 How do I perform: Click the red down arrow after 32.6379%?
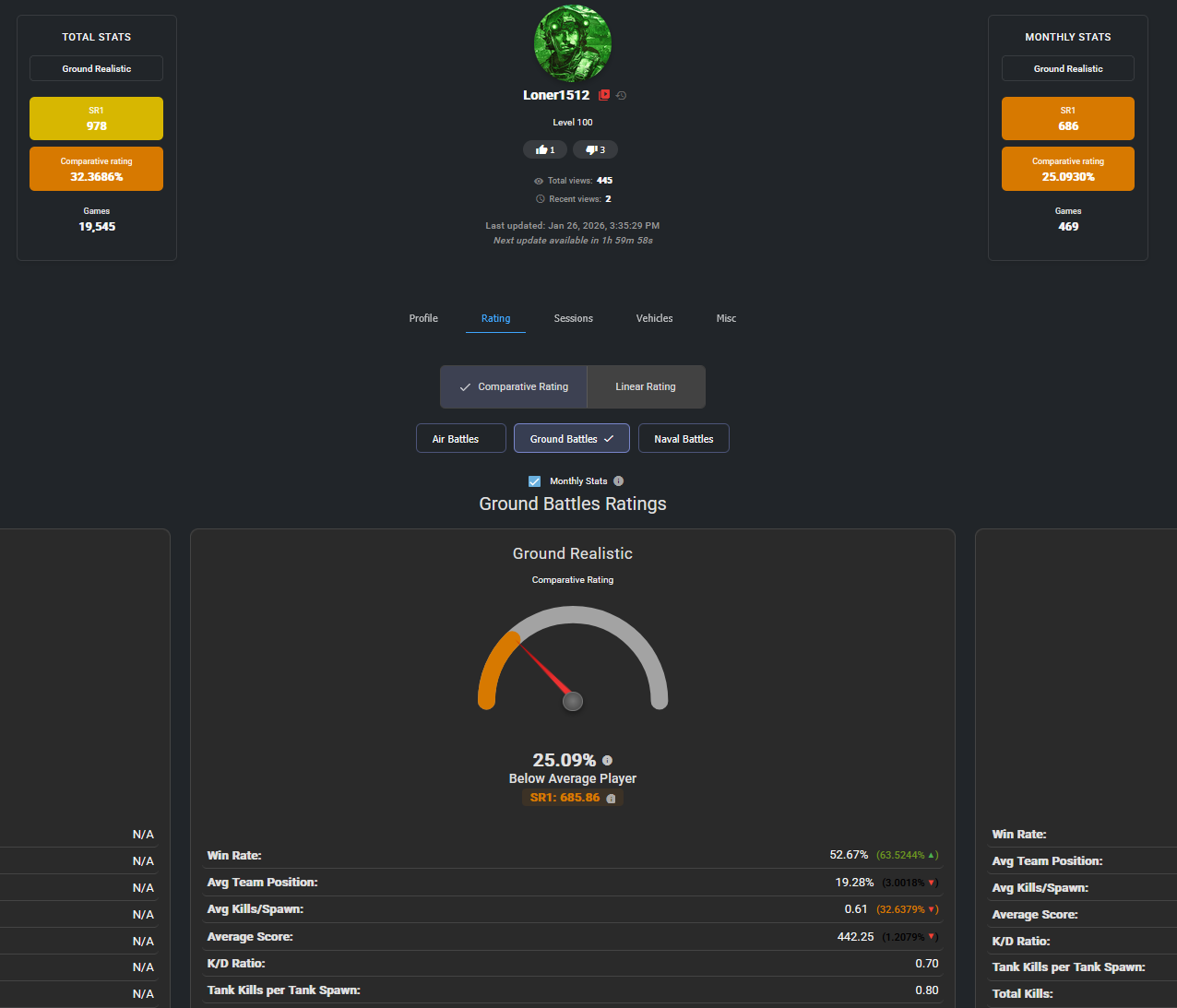pyautogui.click(x=933, y=909)
